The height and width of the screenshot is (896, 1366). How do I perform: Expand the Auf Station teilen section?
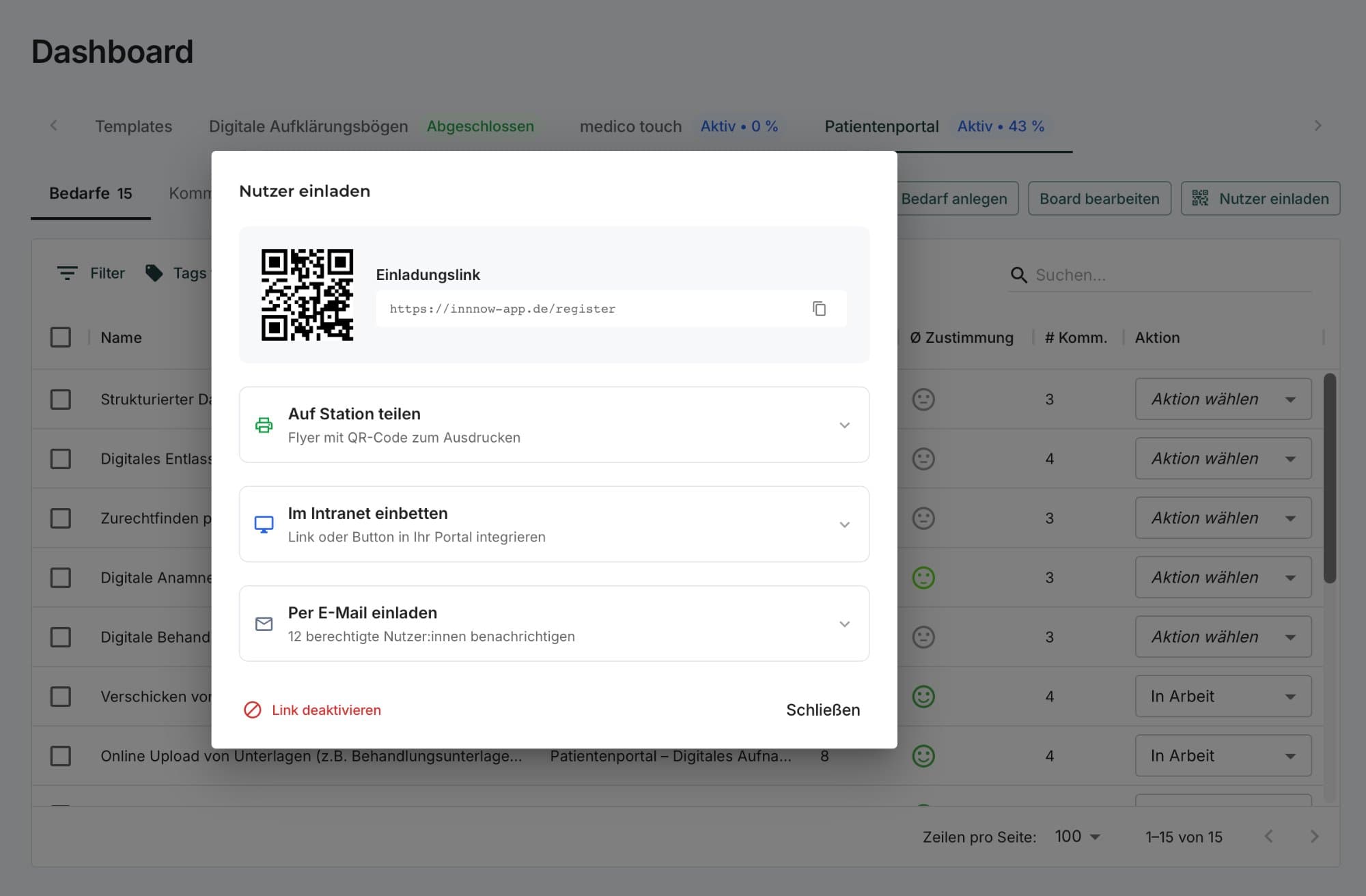pos(844,425)
